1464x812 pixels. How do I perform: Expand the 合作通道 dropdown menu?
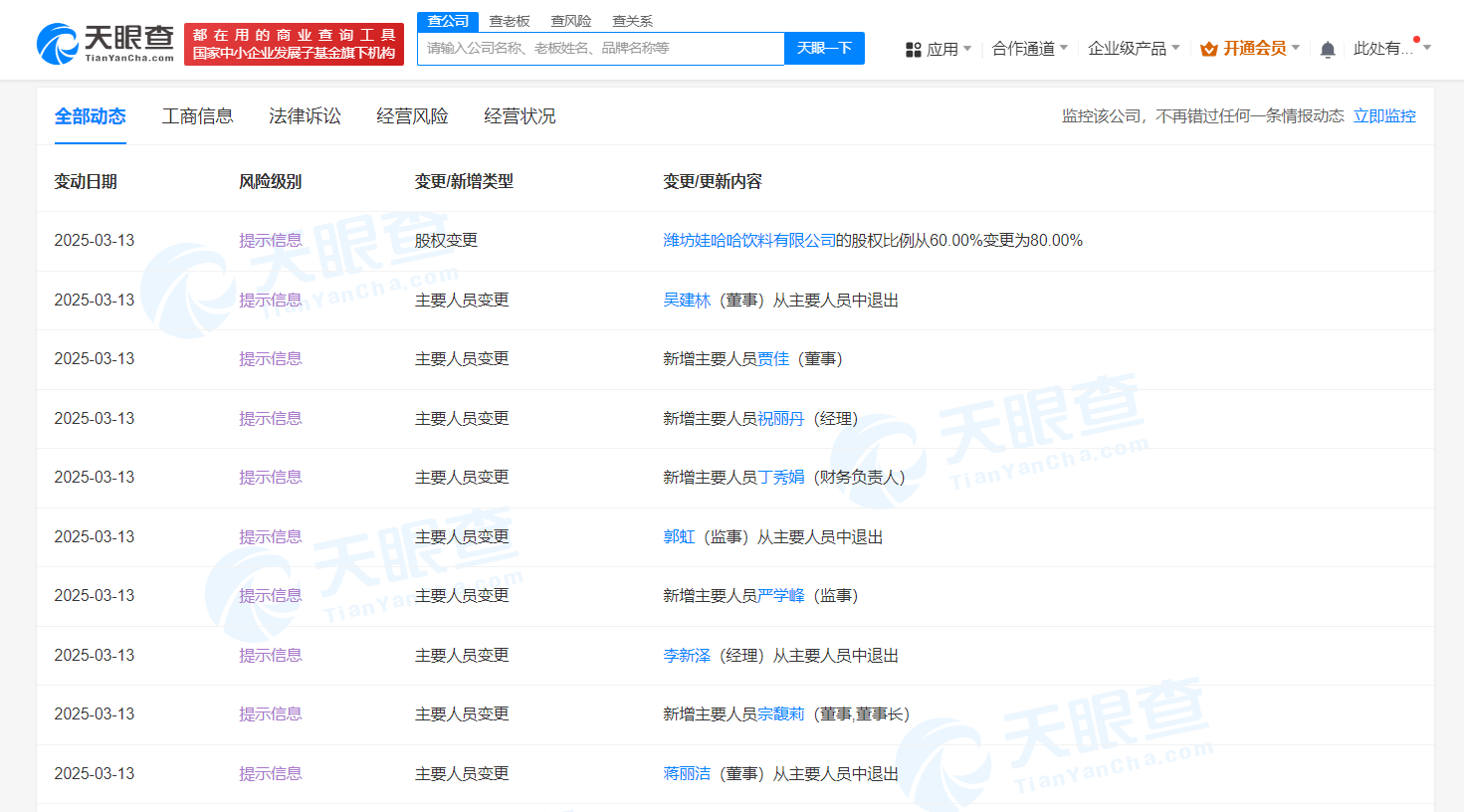[x=1030, y=48]
